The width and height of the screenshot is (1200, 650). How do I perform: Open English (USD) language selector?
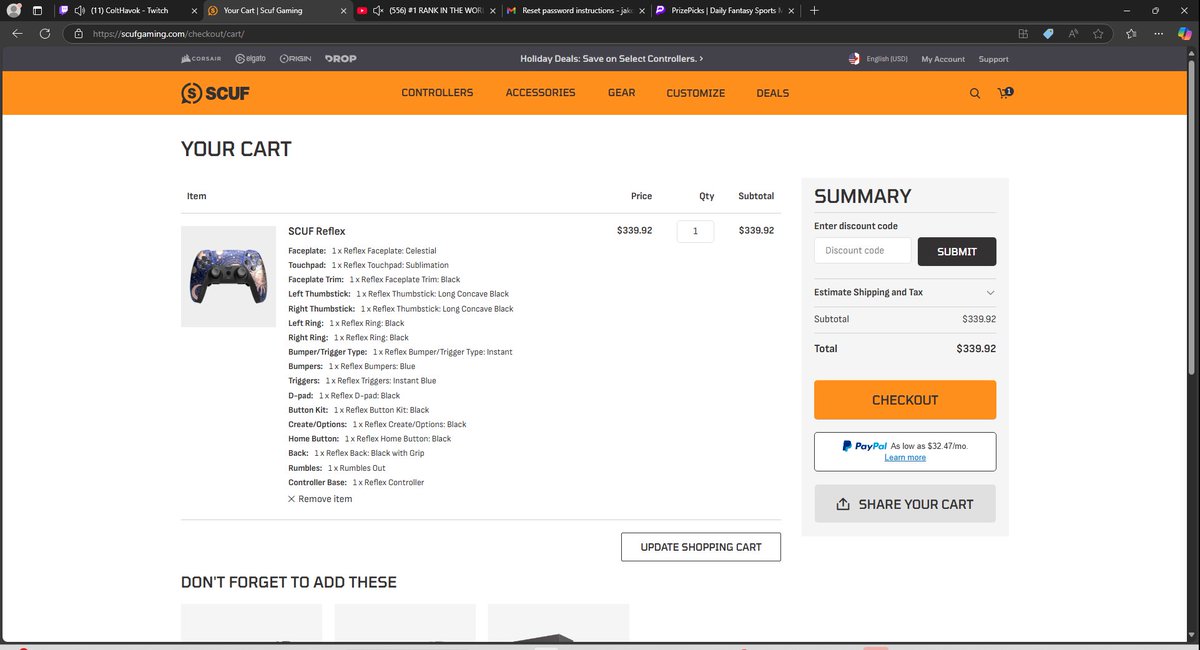pos(887,59)
